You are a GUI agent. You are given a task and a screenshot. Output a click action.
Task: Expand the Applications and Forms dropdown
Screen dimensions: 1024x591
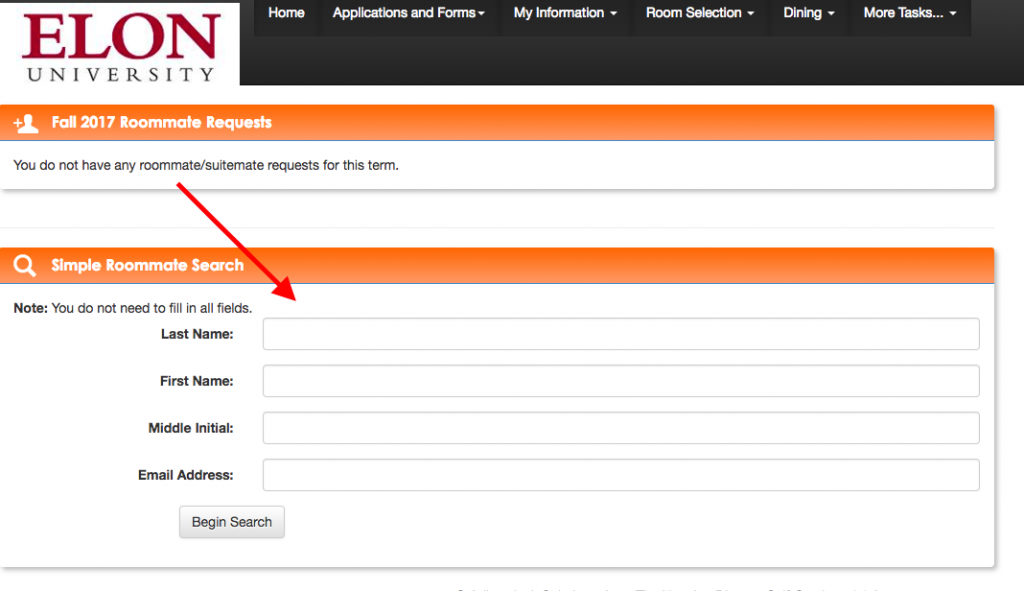tap(408, 13)
